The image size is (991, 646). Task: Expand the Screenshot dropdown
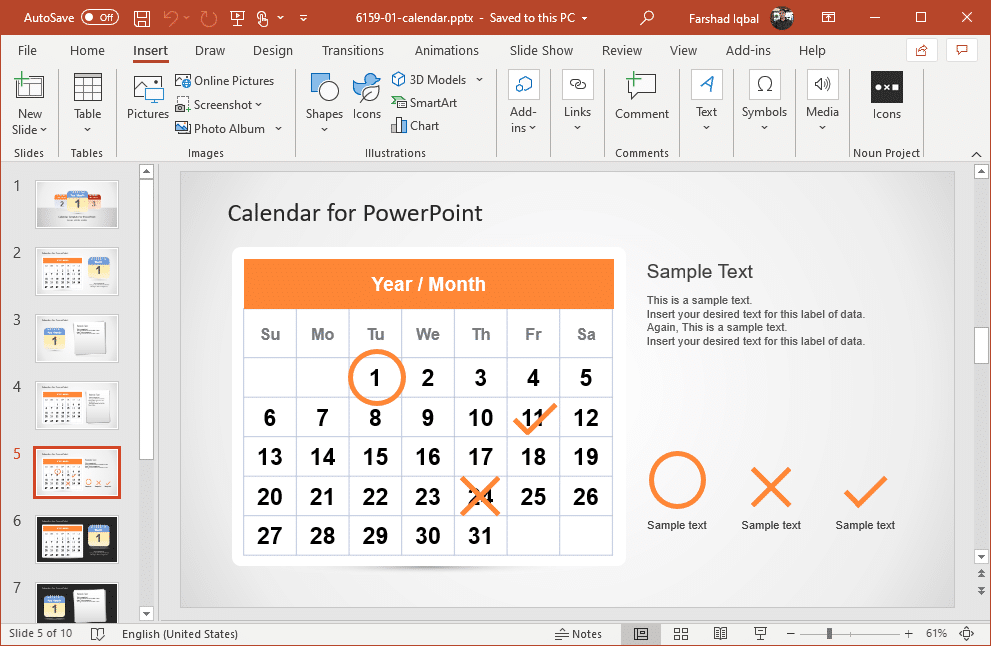(x=258, y=105)
